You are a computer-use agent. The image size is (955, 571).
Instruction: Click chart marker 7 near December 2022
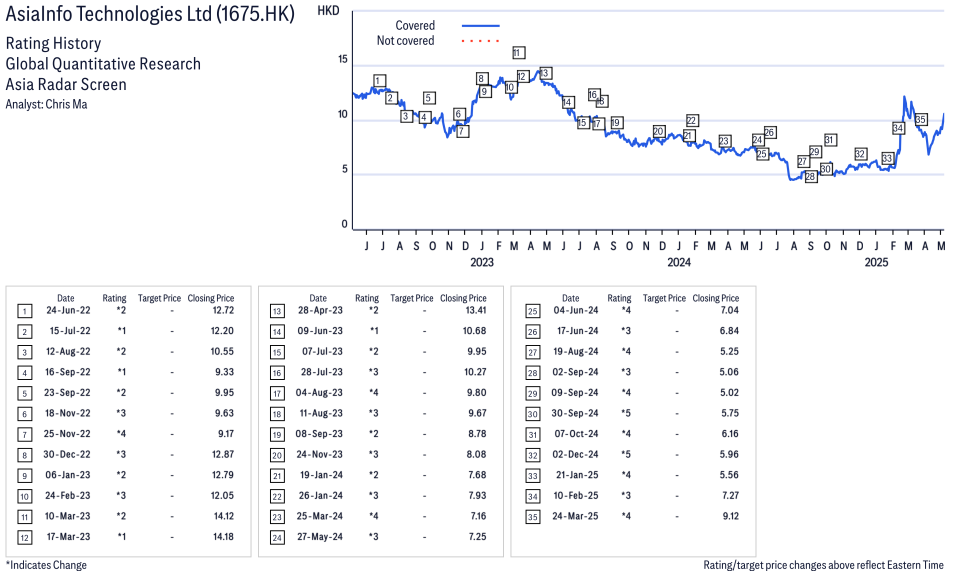(462, 131)
